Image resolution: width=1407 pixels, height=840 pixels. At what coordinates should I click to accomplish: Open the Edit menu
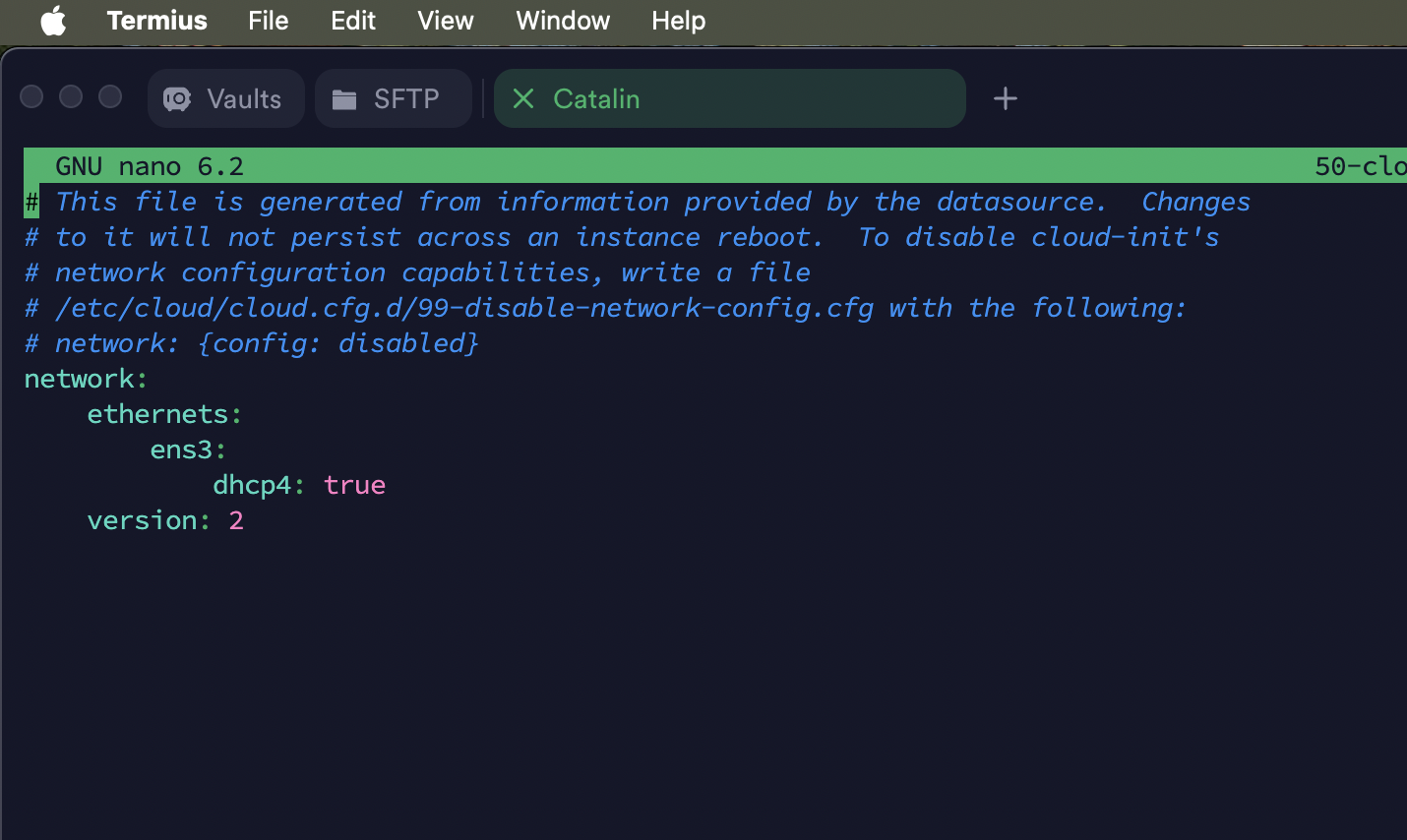point(353,21)
